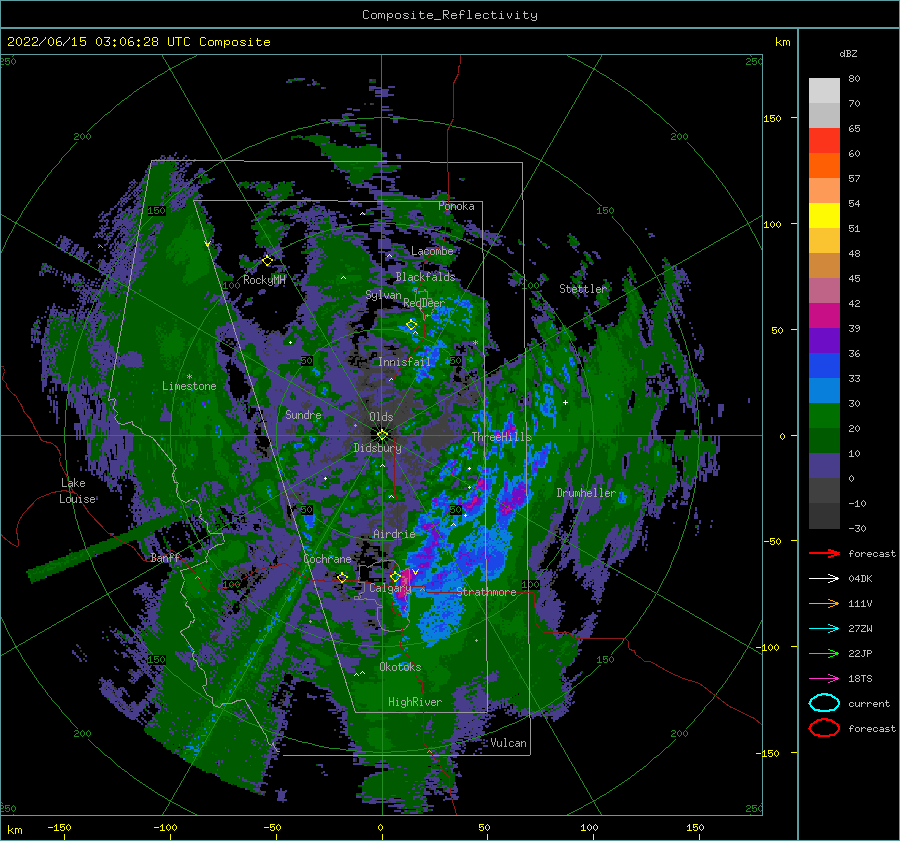
Task: Click the Blackfalds label
Action: (425, 277)
